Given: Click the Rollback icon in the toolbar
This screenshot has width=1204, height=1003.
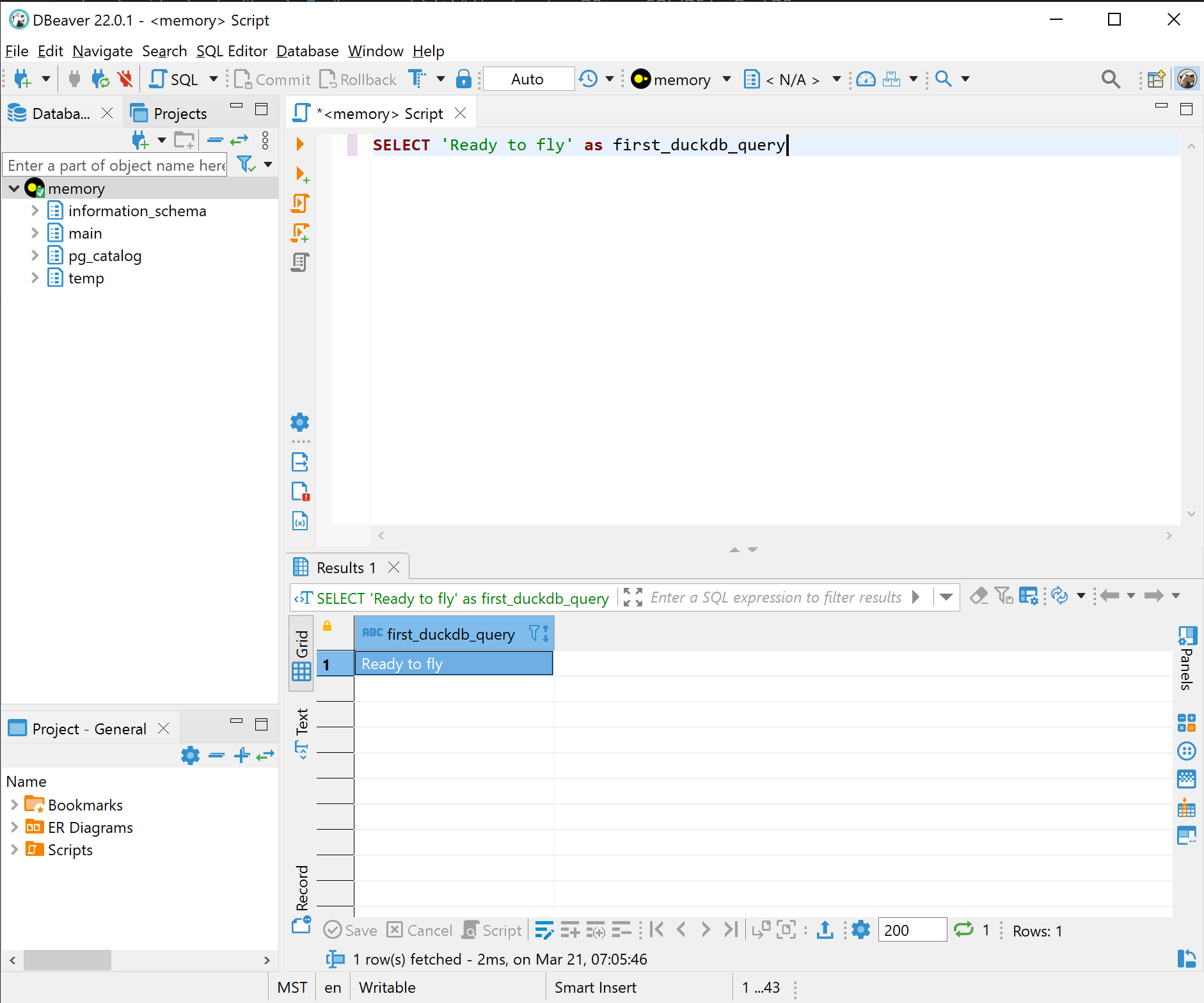Looking at the screenshot, I should click(x=329, y=79).
